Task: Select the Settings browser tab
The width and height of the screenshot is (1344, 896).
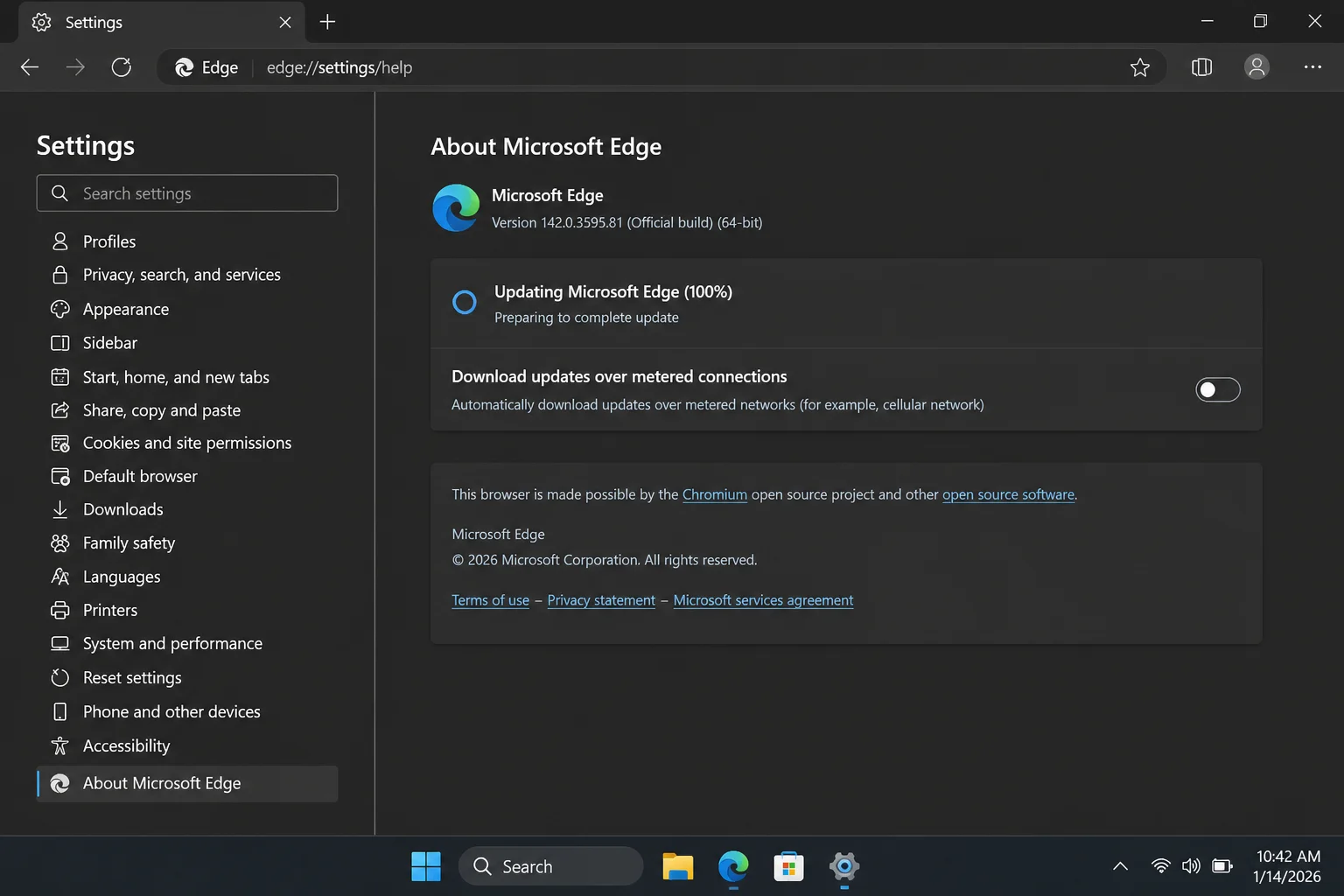Action: tap(162, 22)
